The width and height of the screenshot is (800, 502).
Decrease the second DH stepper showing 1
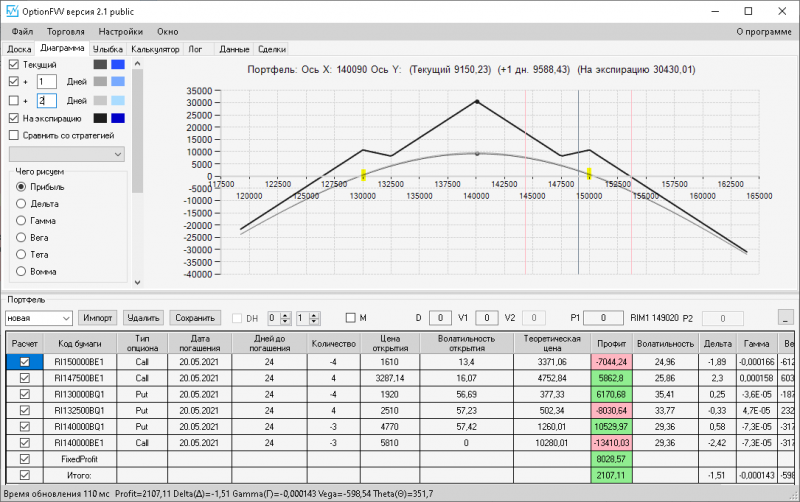(x=314, y=321)
